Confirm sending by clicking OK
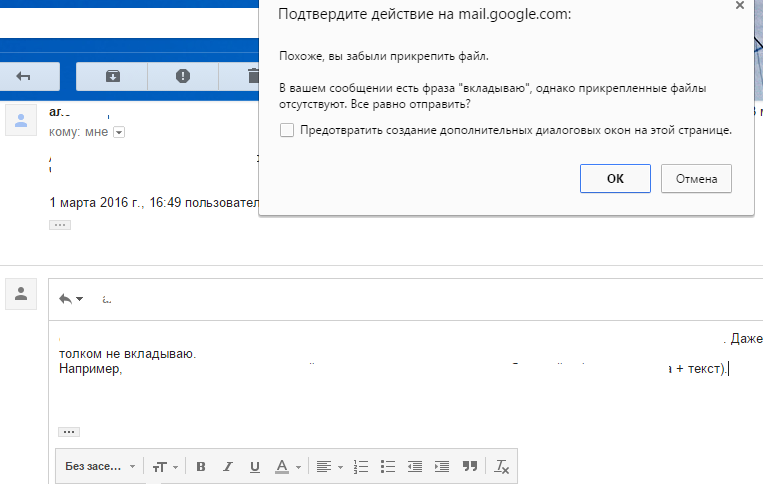Viewport: 763px width, 484px height. 615,179
